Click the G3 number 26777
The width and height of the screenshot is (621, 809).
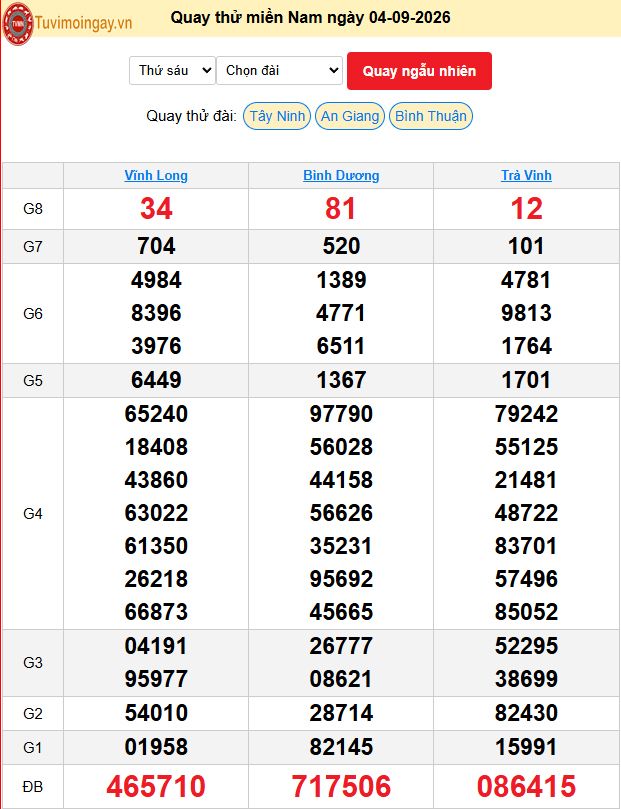(341, 646)
